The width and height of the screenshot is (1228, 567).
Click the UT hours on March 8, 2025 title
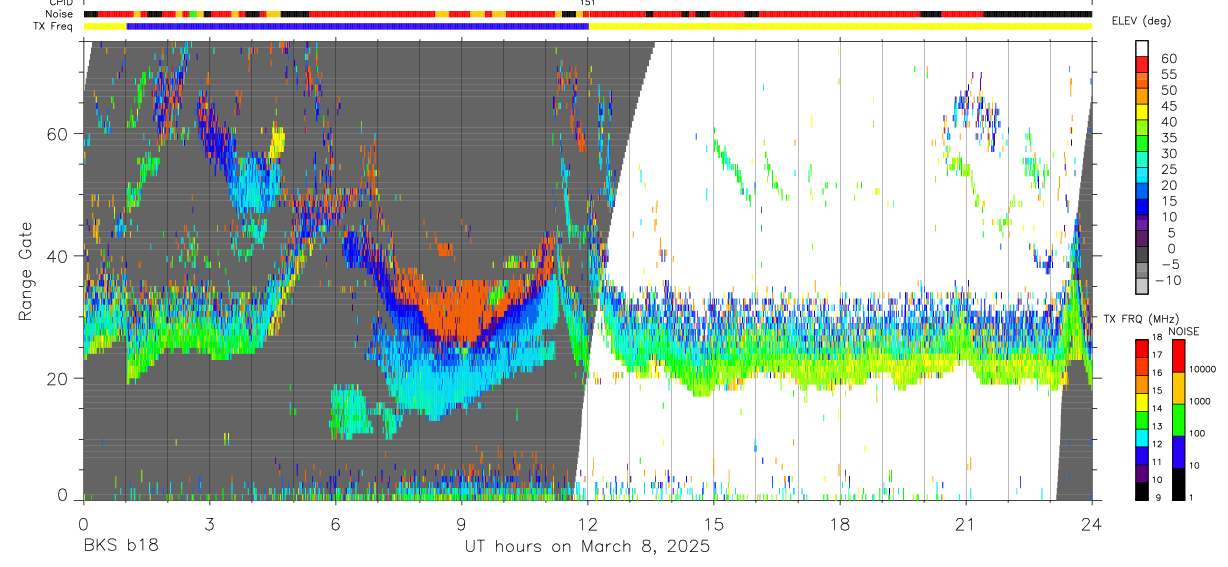587,547
